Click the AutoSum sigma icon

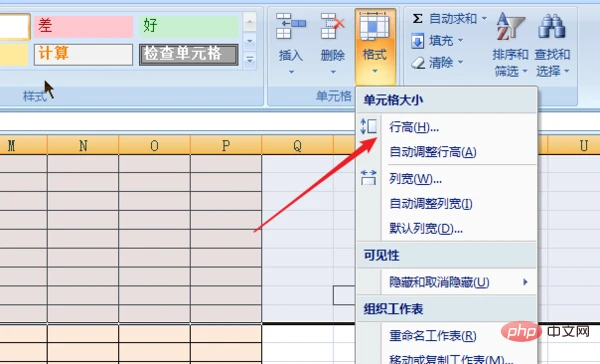pyautogui.click(x=417, y=18)
